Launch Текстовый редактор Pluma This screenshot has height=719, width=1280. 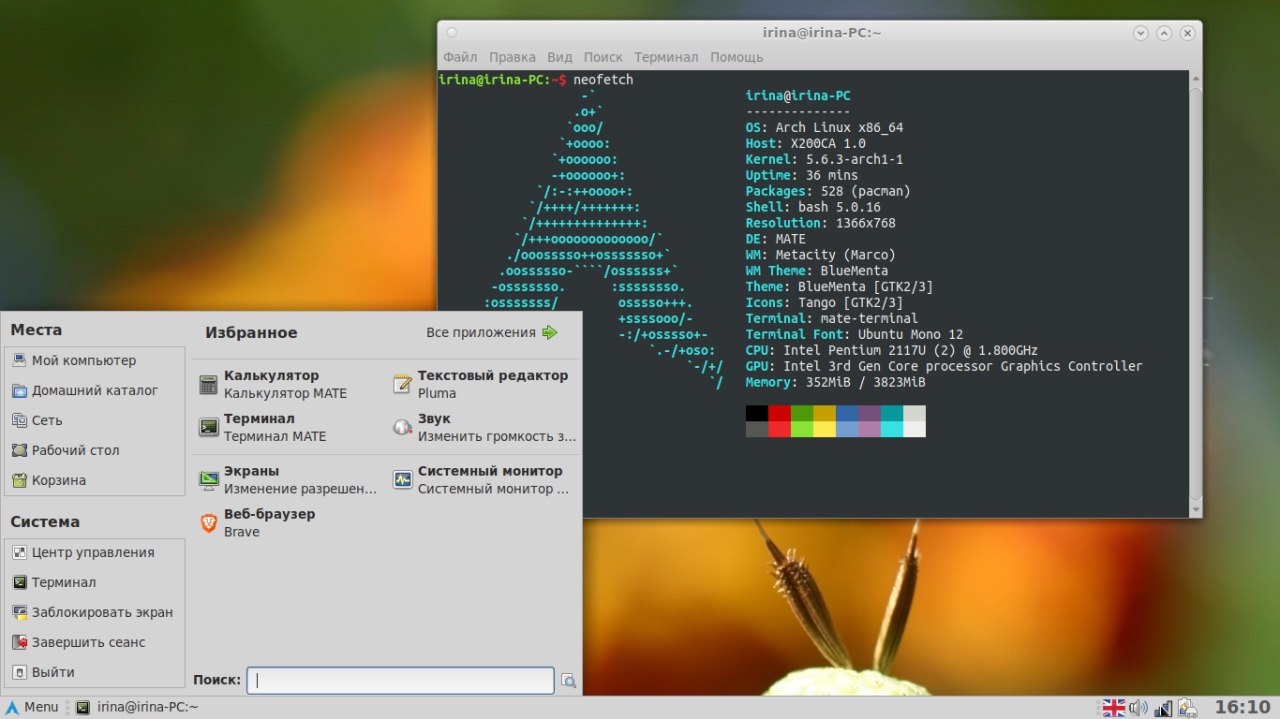(483, 384)
